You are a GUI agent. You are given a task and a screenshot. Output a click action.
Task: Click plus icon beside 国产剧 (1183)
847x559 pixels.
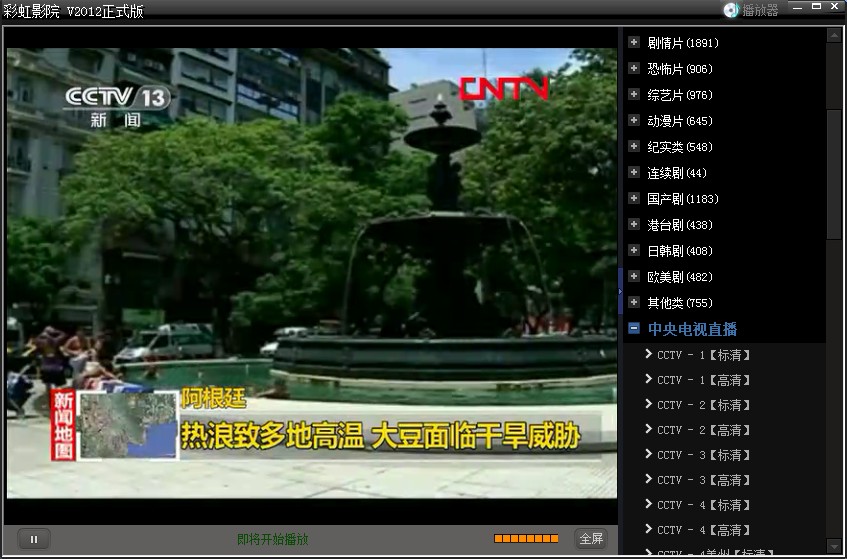coord(633,198)
